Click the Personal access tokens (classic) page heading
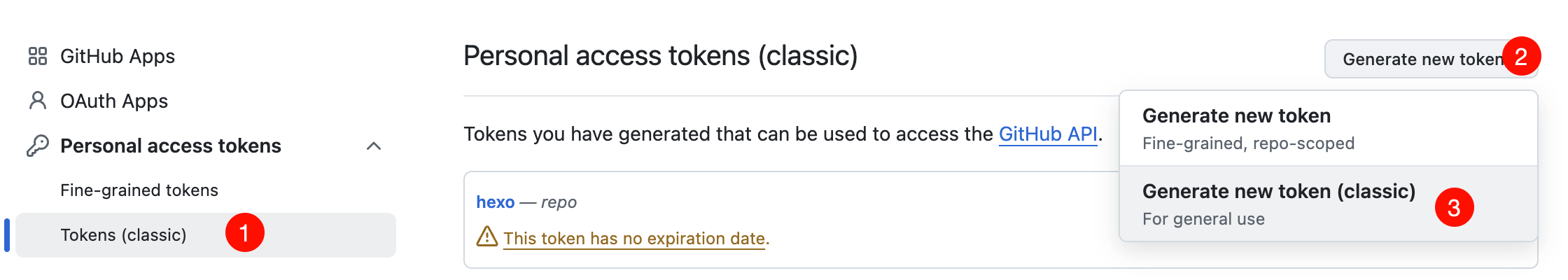 (660, 56)
